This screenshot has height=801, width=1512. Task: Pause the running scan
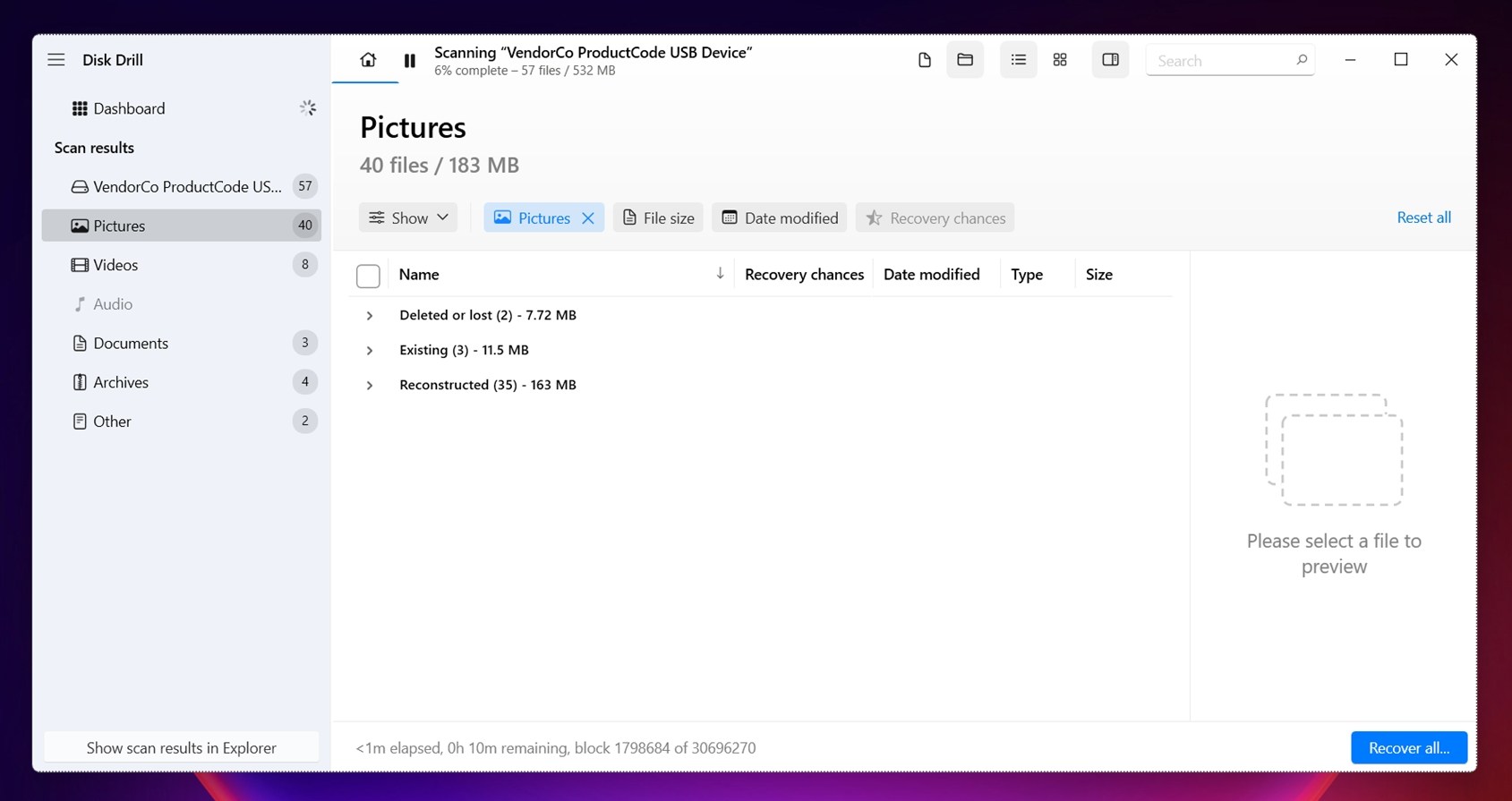click(409, 60)
